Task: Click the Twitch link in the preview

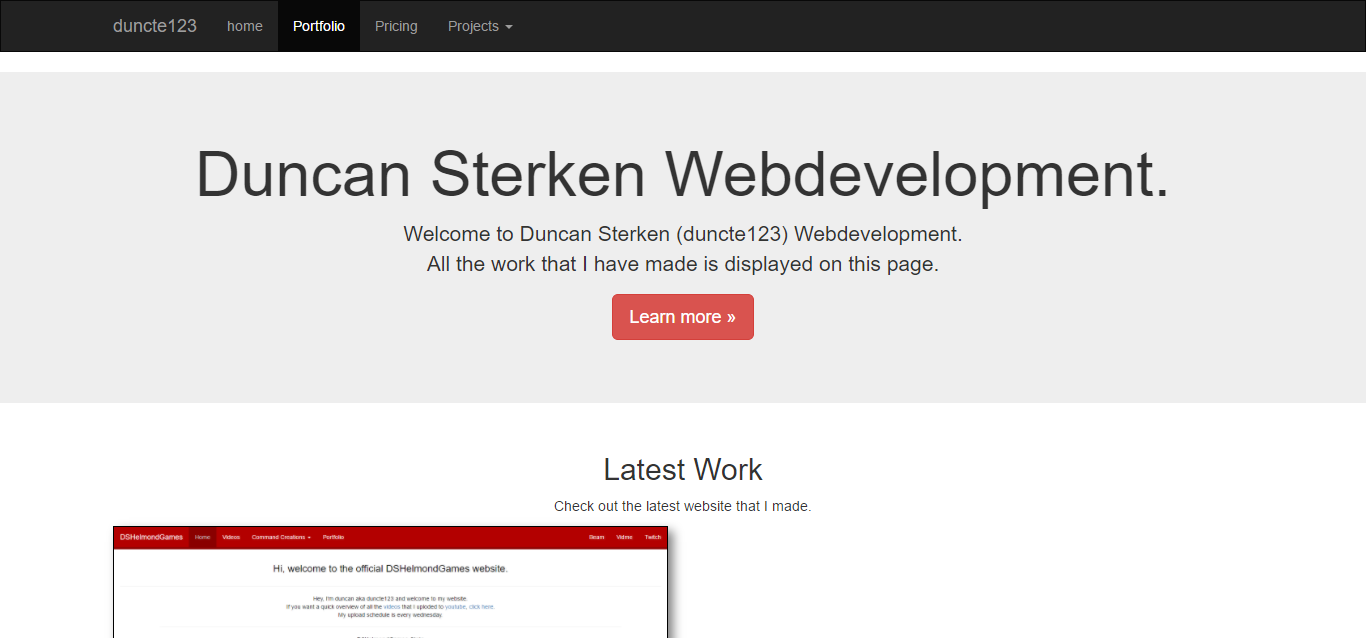Action: (x=653, y=537)
